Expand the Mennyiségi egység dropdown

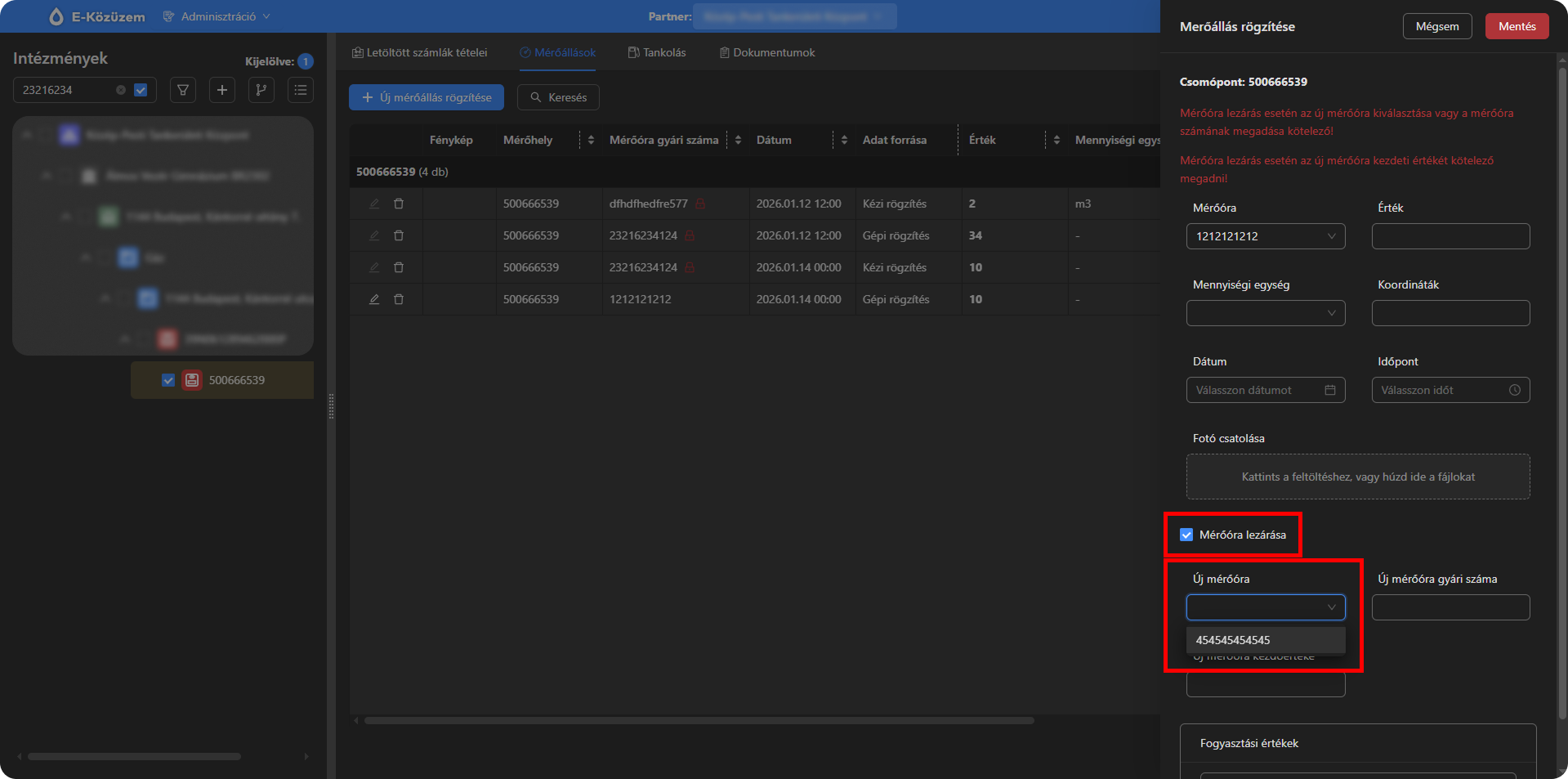[1265, 313]
